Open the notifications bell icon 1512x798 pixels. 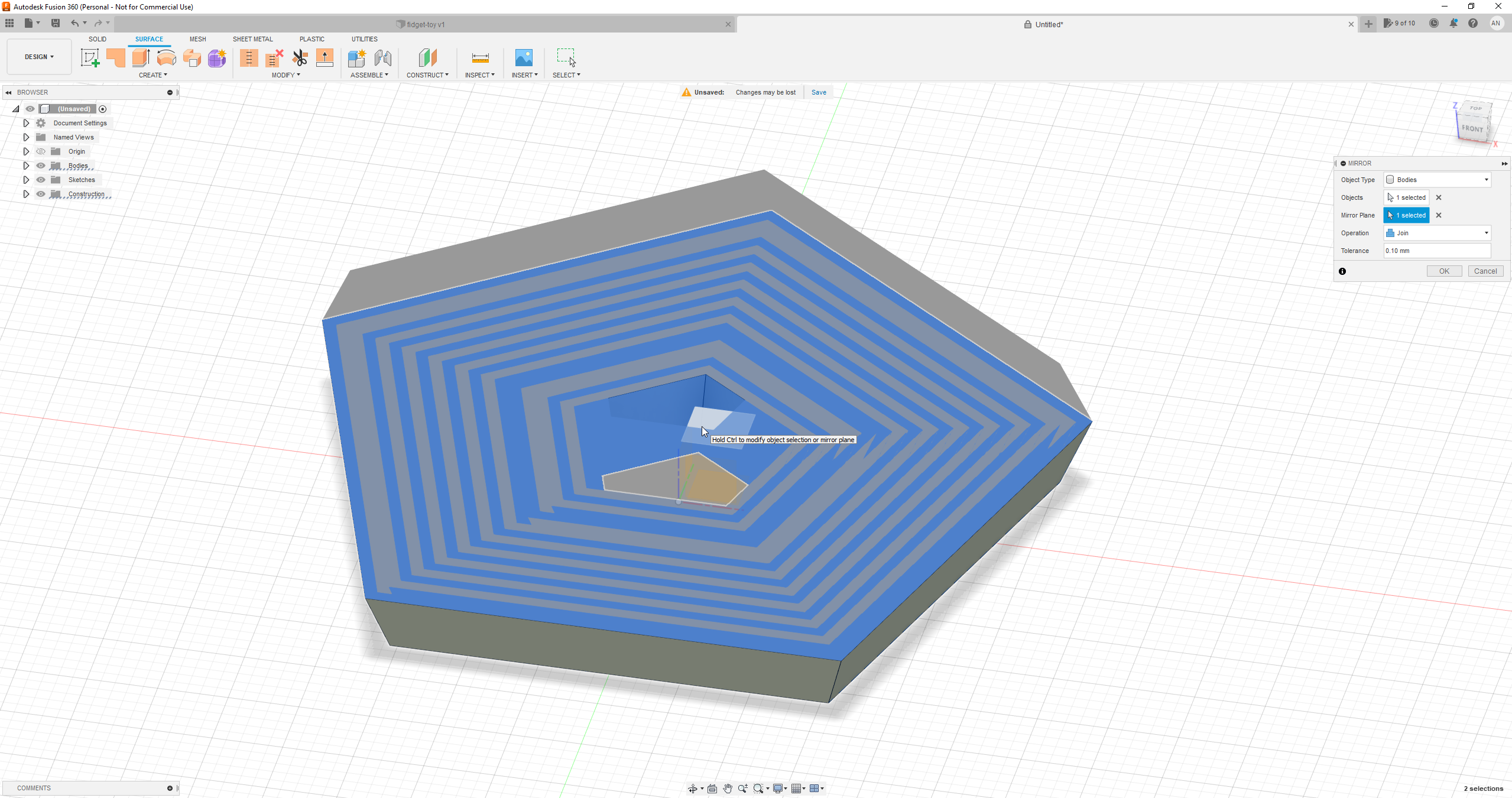click(x=1453, y=24)
